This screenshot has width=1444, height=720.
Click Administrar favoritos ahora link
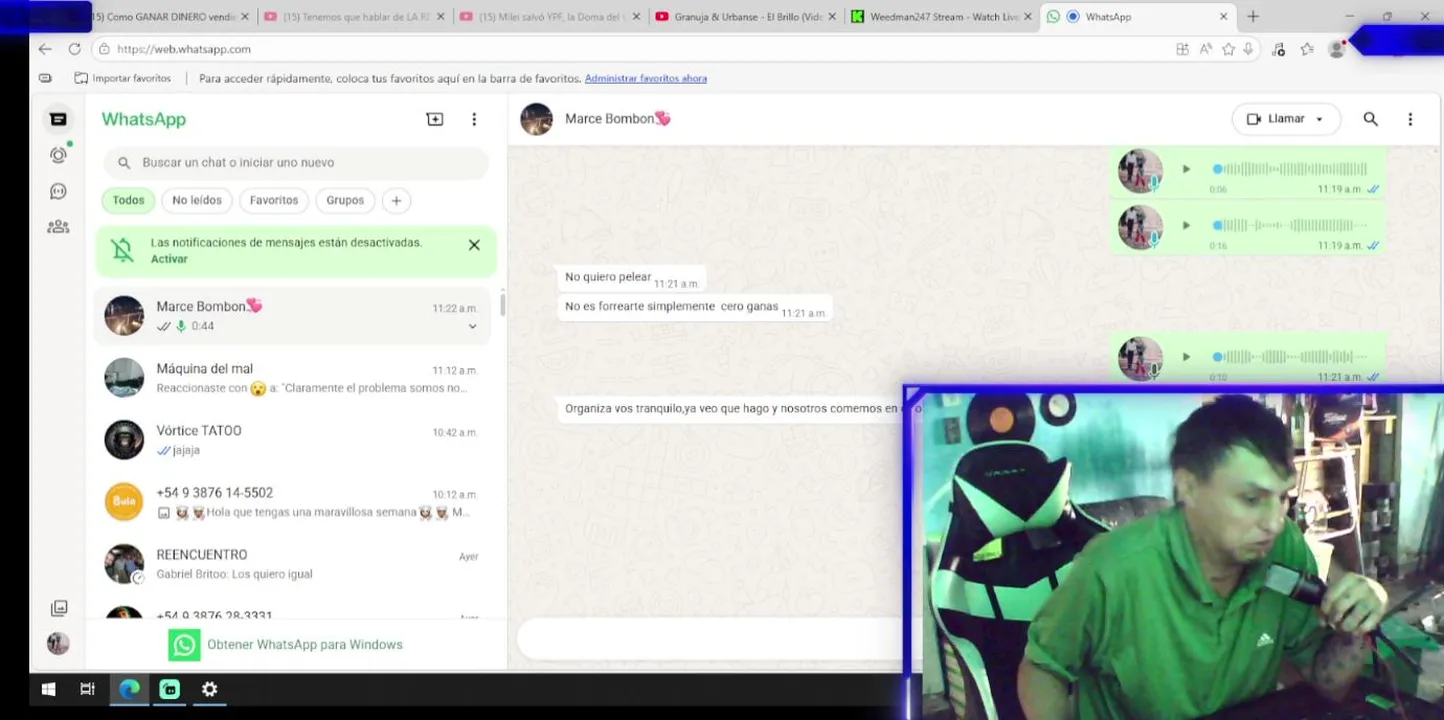tap(646, 78)
